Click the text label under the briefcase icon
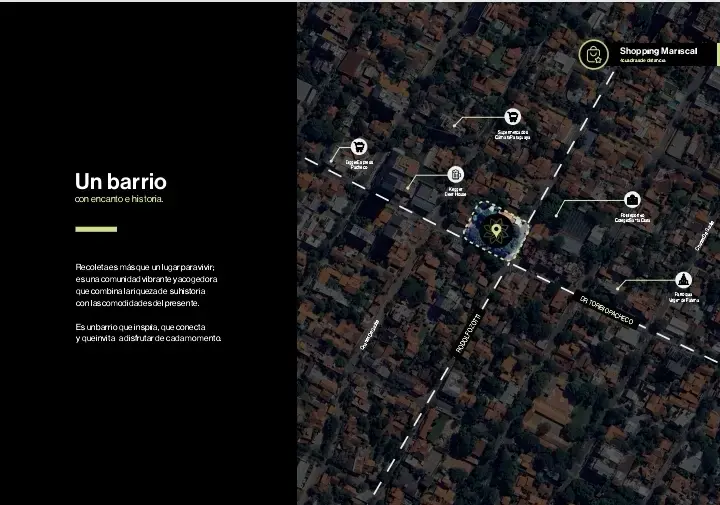The image size is (720, 505). (632, 217)
